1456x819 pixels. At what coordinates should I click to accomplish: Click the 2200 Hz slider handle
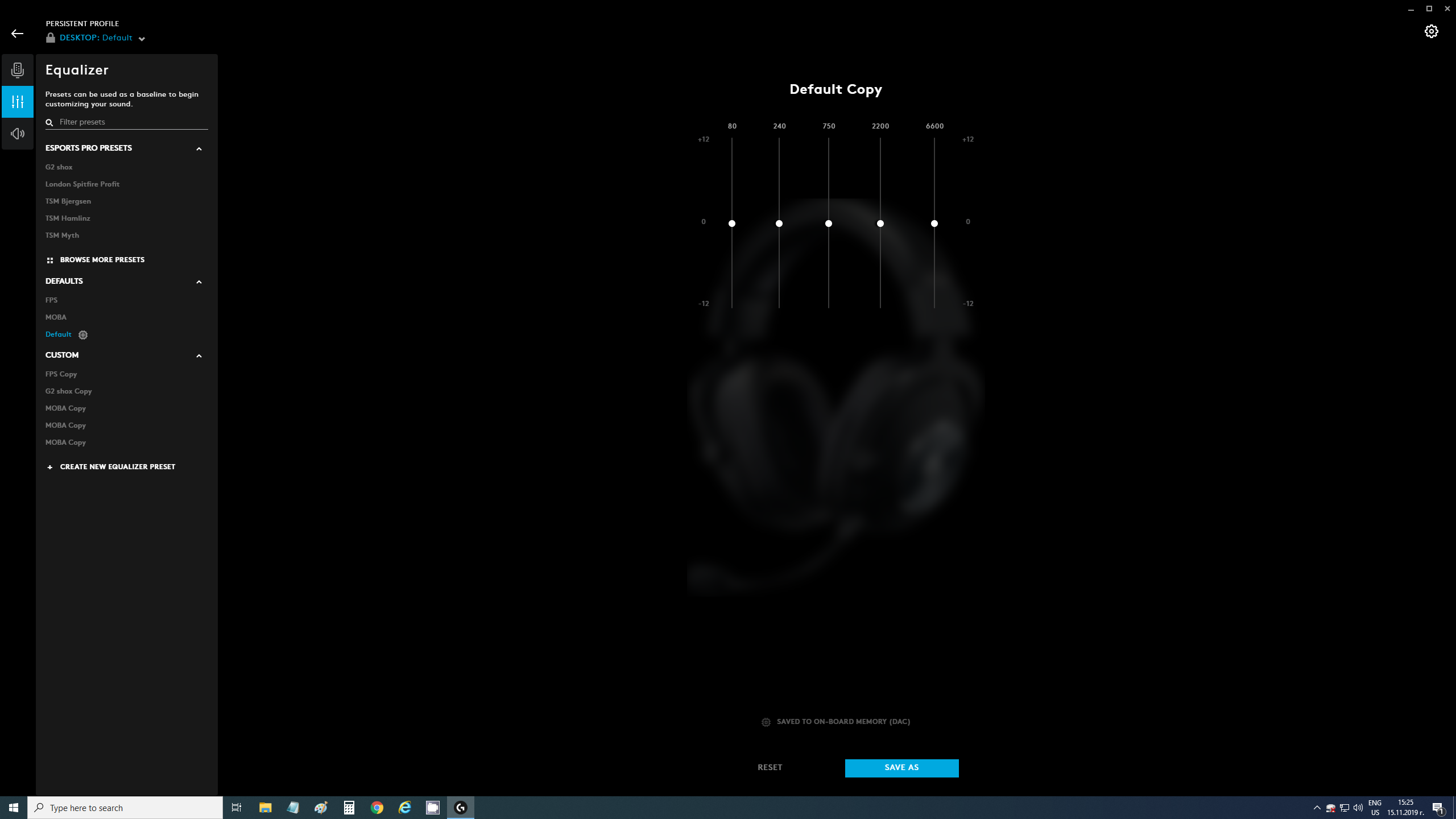[x=880, y=224]
